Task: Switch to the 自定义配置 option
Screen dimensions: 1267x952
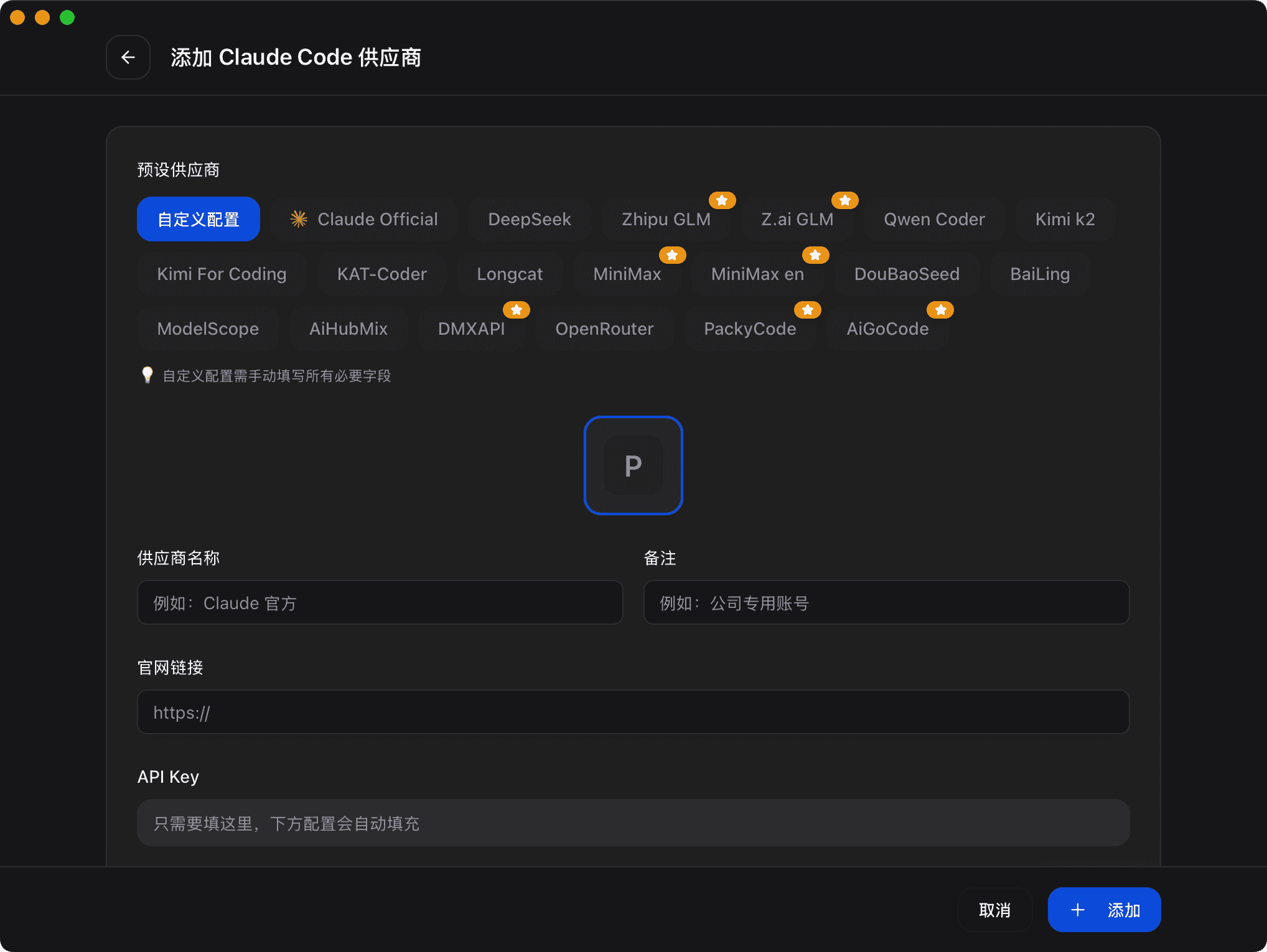Action: pos(198,218)
